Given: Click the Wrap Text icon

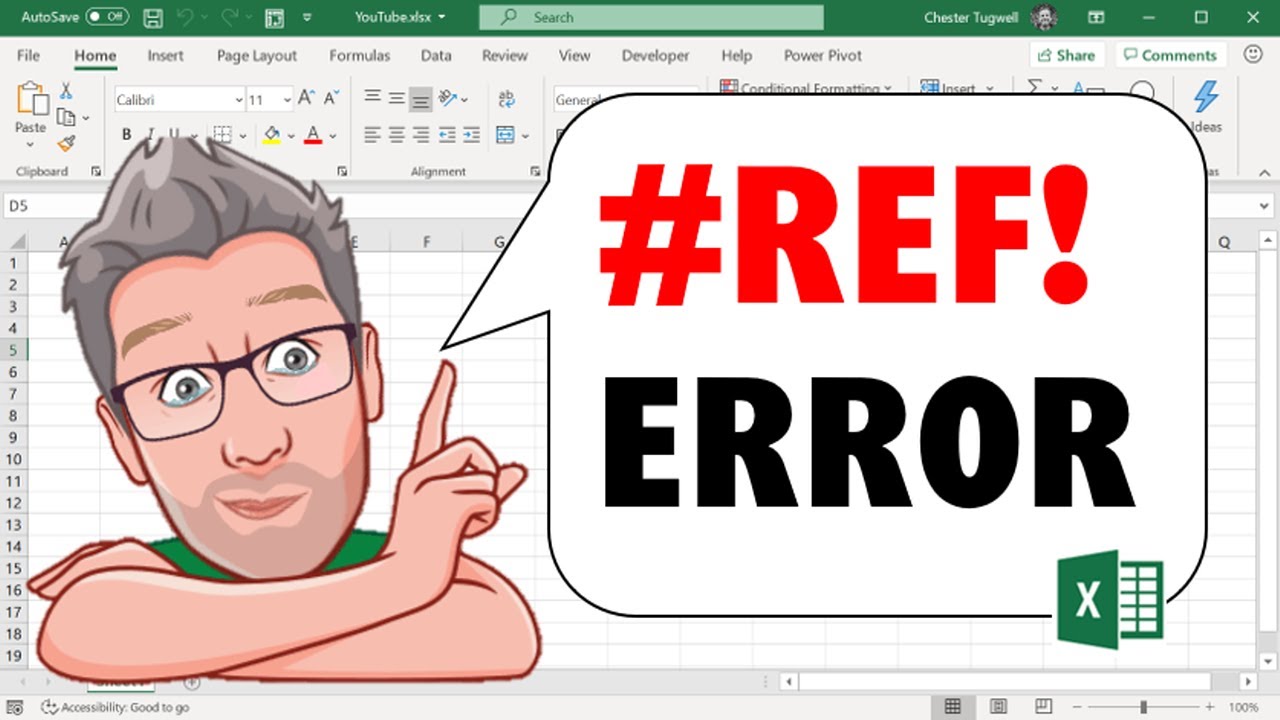Looking at the screenshot, I should pos(506,98).
